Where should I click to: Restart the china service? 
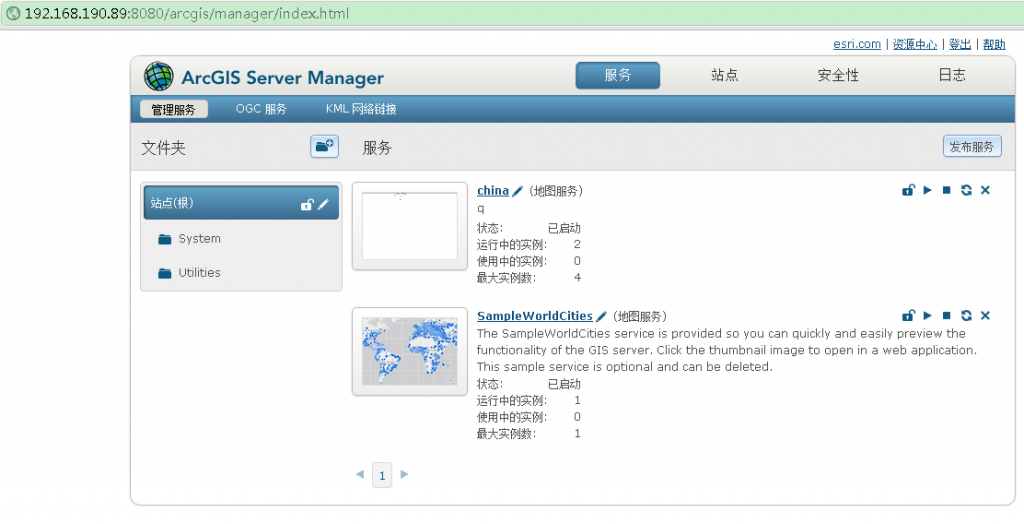(x=966, y=190)
